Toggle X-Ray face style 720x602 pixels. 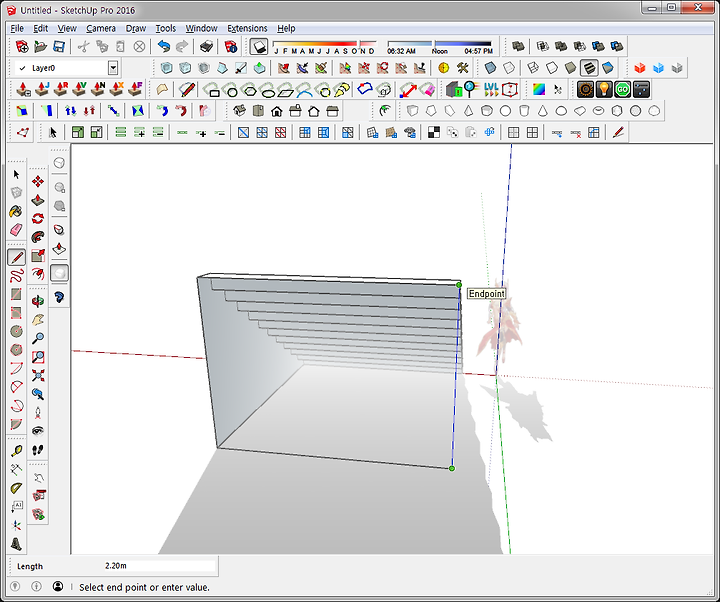490,68
